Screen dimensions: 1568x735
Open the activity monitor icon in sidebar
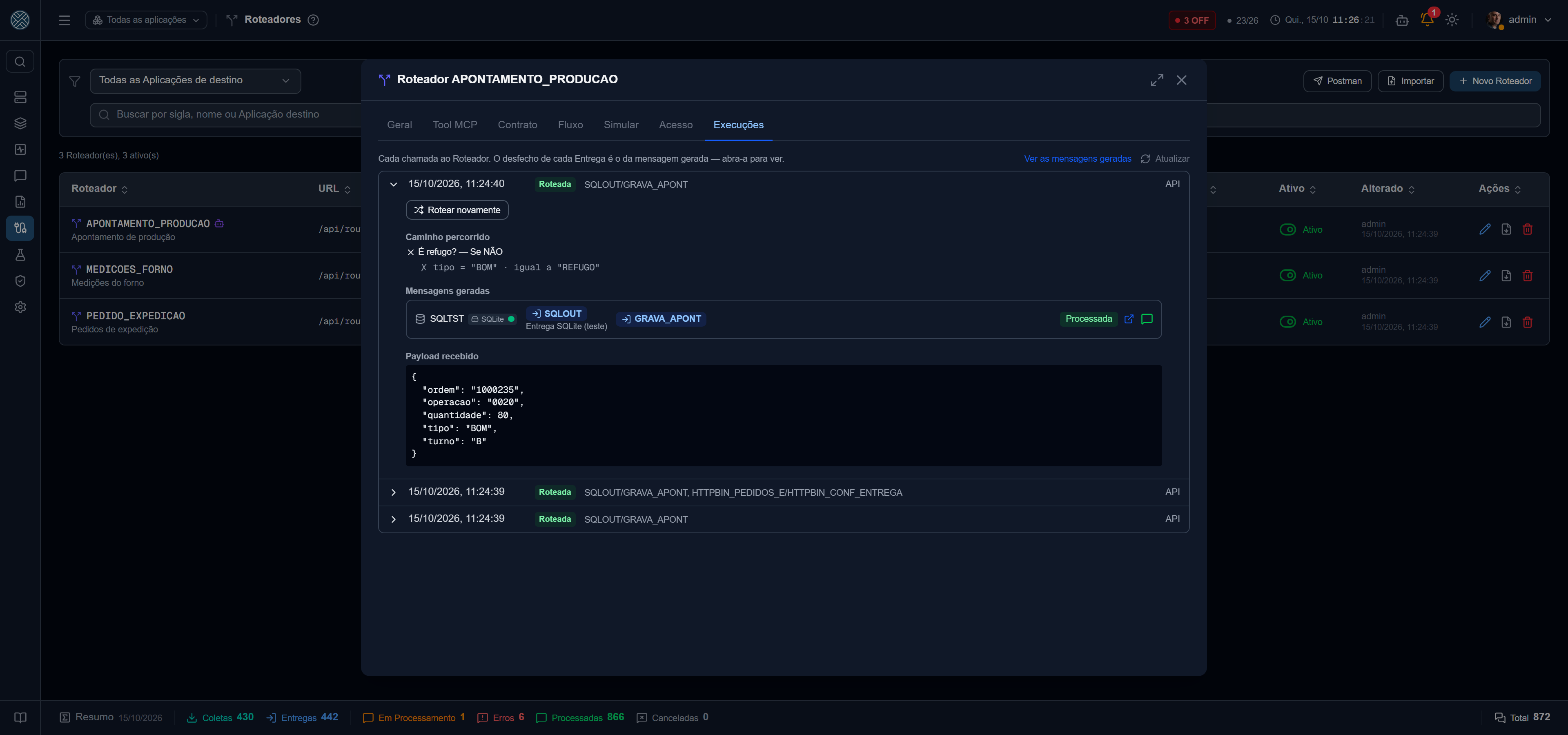(20, 150)
